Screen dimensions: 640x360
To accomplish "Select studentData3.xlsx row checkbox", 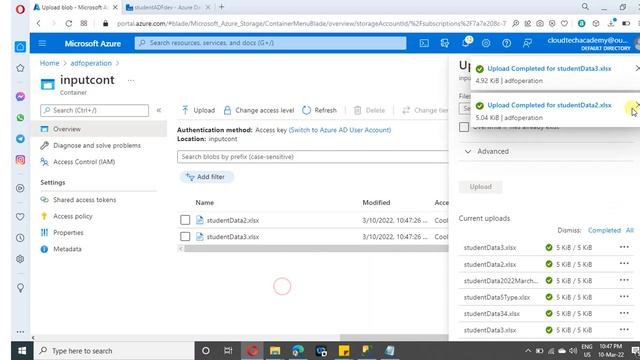I will click(x=185, y=236).
